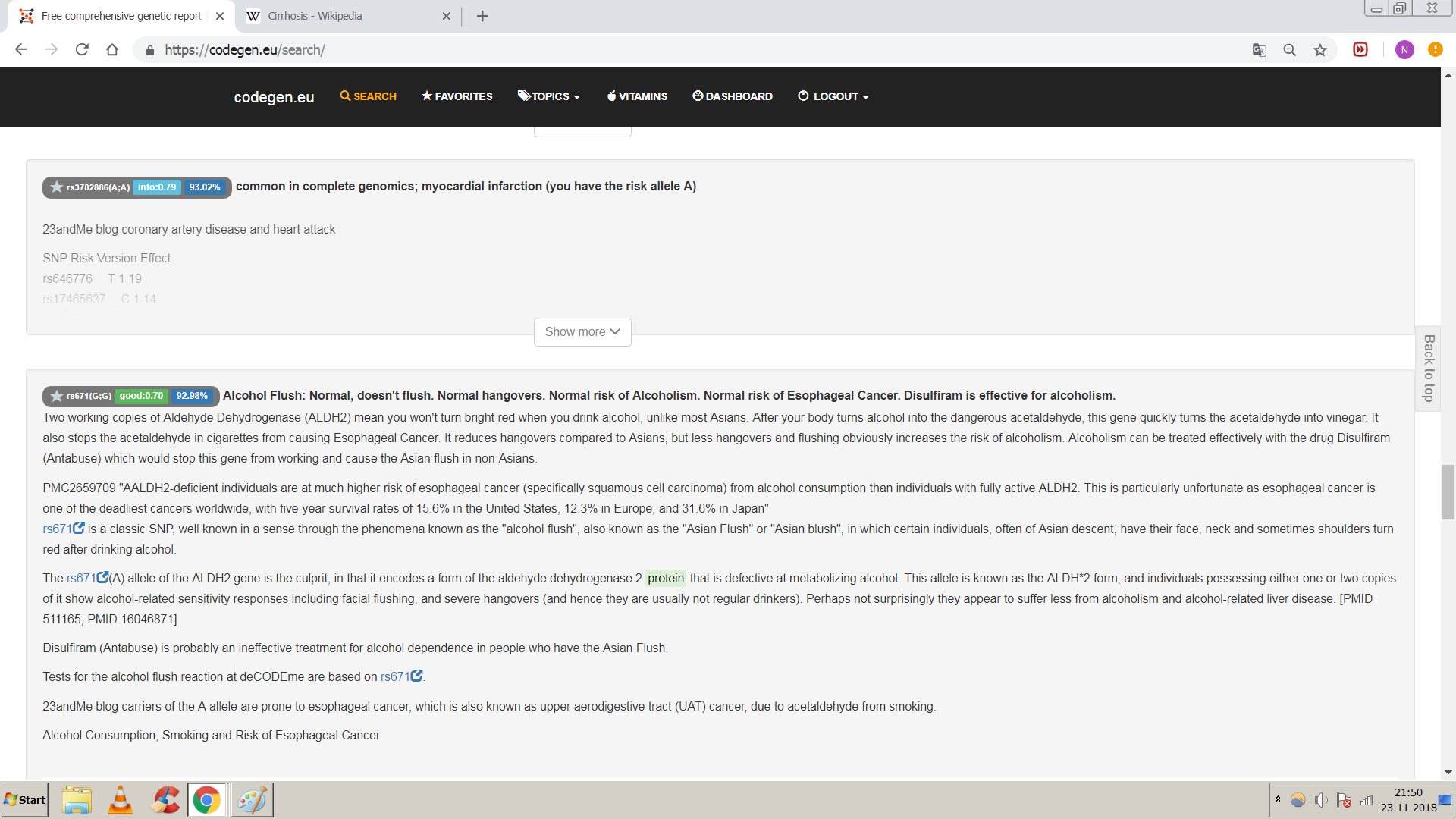Click the volume speaker tray icon
This screenshot has height=819, width=1456.
pyautogui.click(x=1321, y=800)
